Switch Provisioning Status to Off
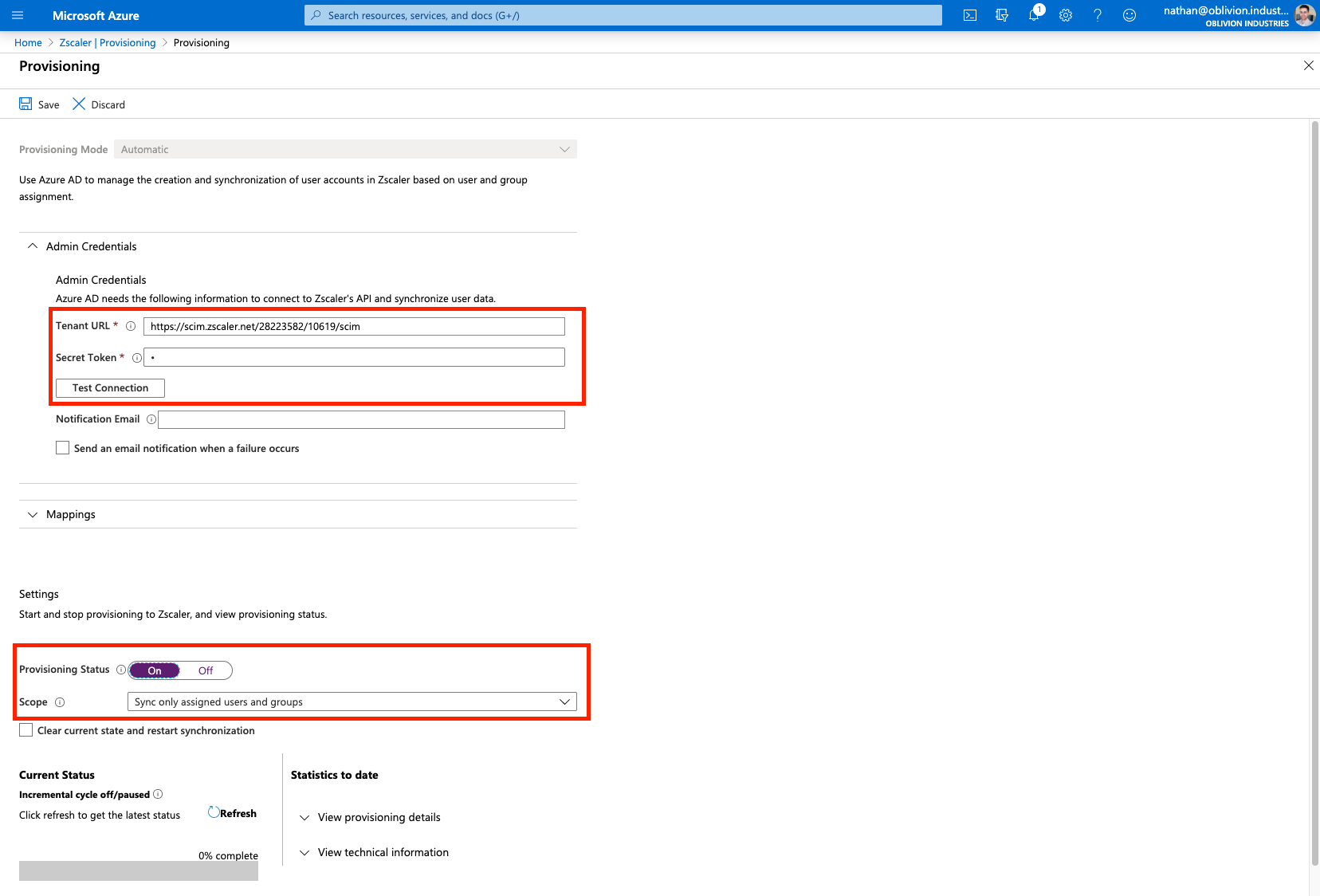The width and height of the screenshot is (1320, 896). 206,670
